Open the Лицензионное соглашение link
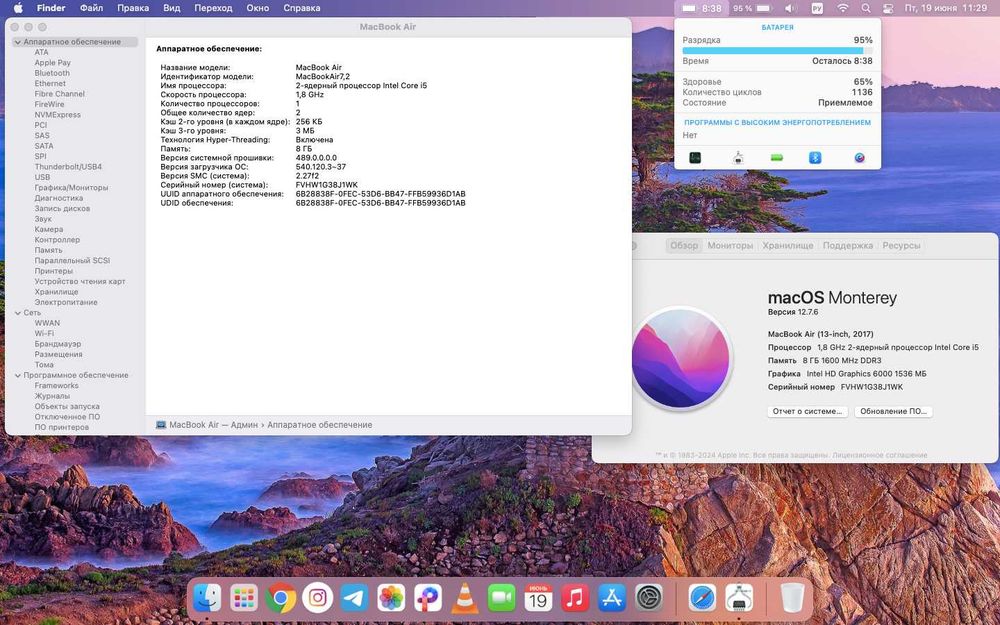Screen dimensions: 1000x625 click(879, 455)
